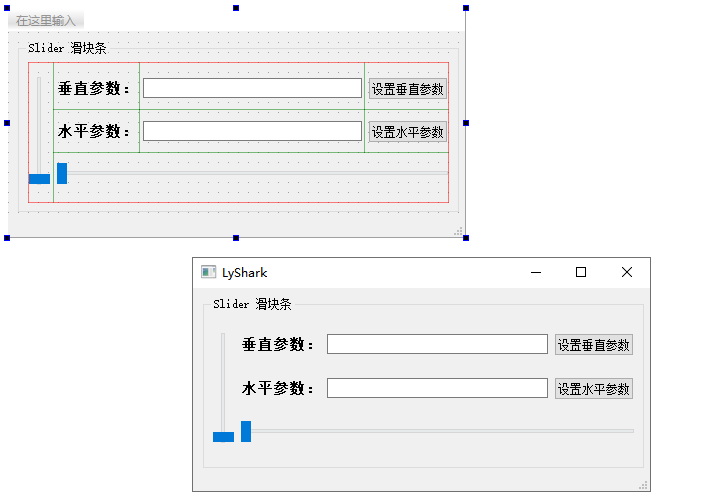Click the LyShark window app icon

click(x=208, y=272)
